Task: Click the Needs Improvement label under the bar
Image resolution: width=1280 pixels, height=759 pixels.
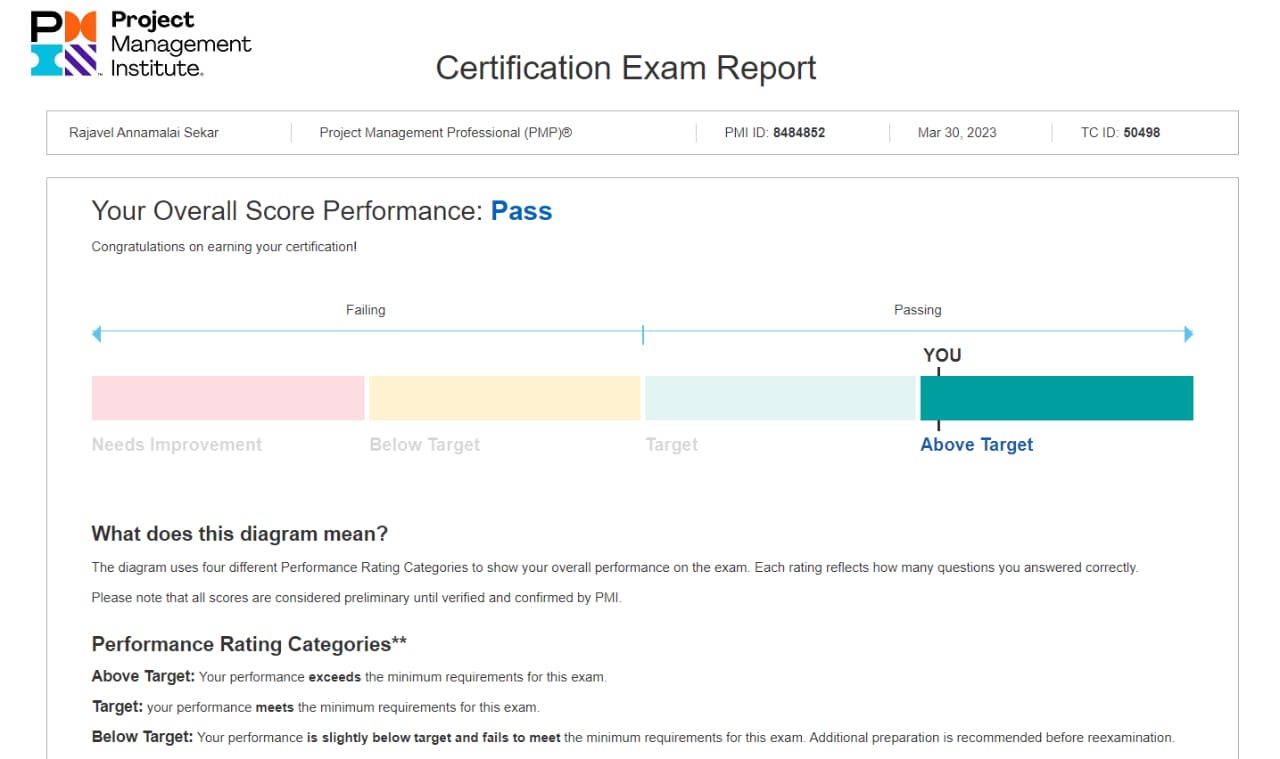Action: (177, 445)
